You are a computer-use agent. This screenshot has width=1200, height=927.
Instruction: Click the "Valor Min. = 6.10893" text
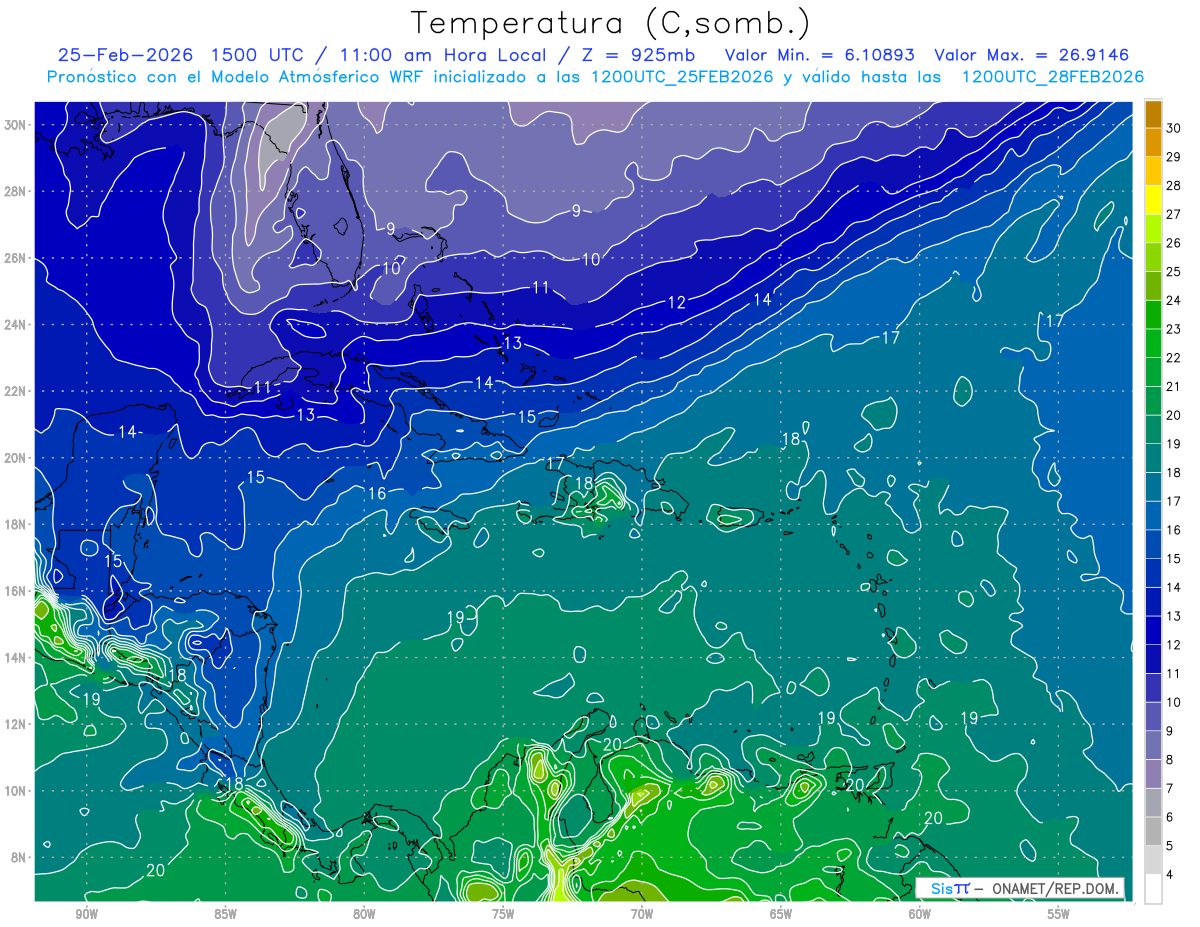(818, 55)
